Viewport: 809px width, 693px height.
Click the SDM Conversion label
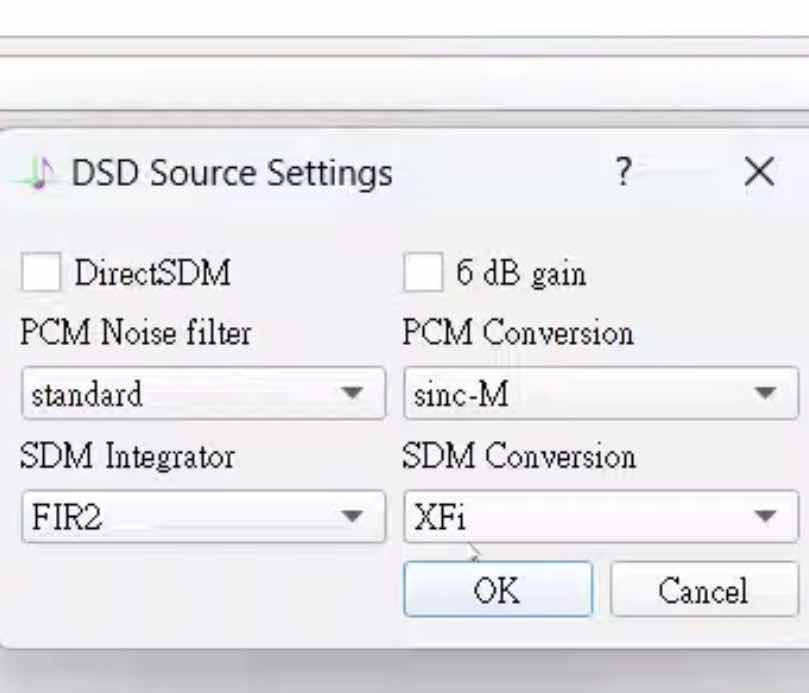pos(519,457)
